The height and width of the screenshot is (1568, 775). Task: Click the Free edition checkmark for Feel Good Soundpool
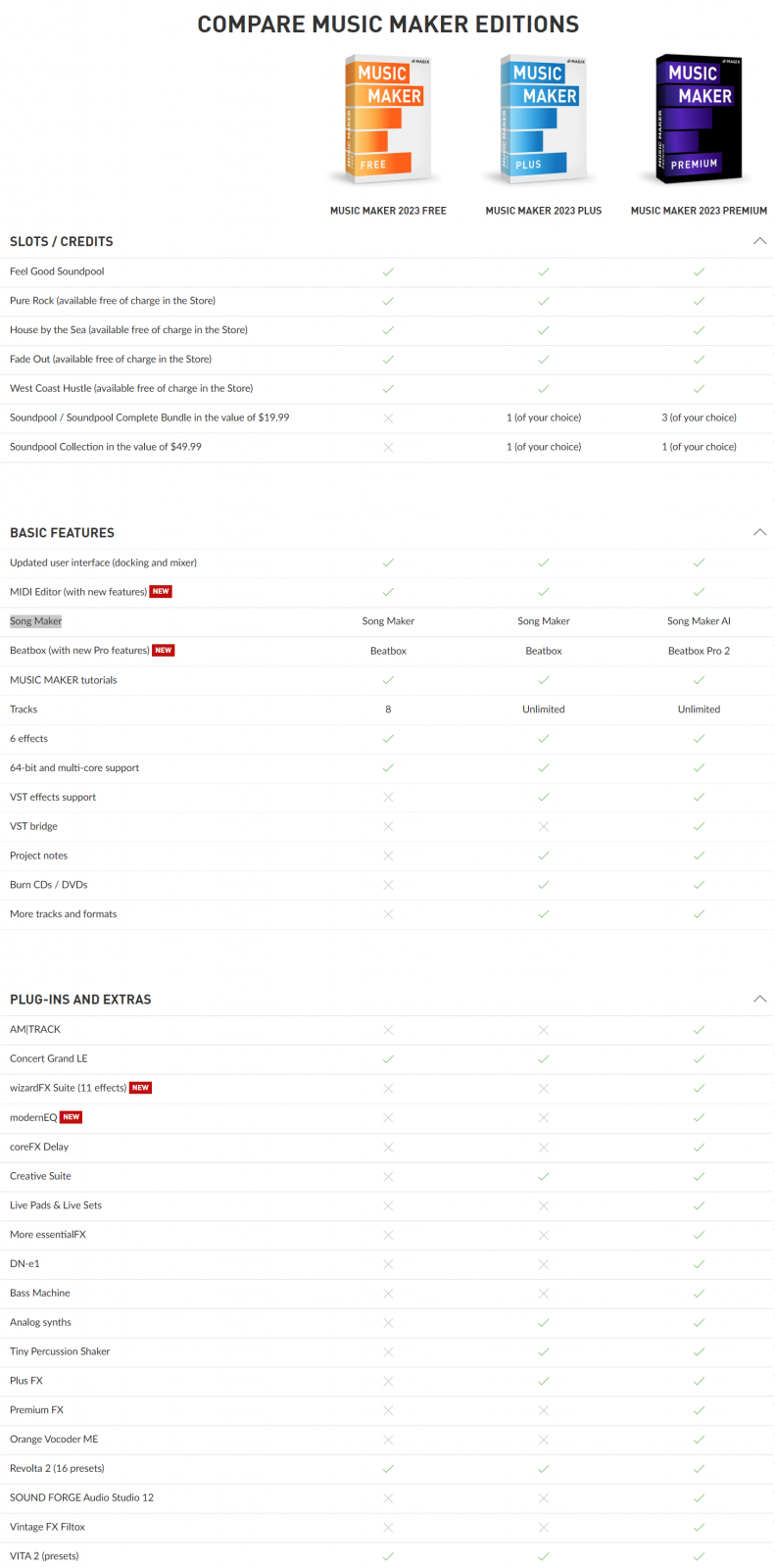(388, 271)
